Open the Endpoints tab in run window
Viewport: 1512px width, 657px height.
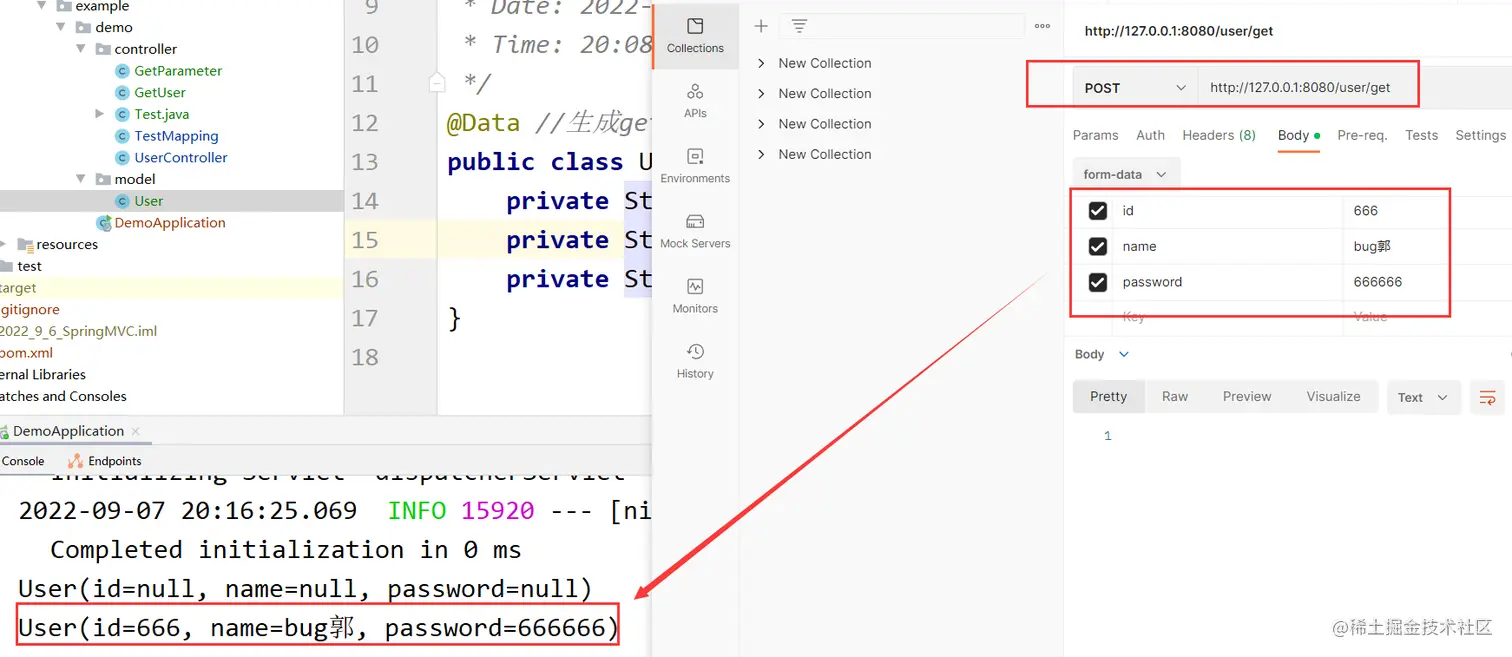click(105, 461)
